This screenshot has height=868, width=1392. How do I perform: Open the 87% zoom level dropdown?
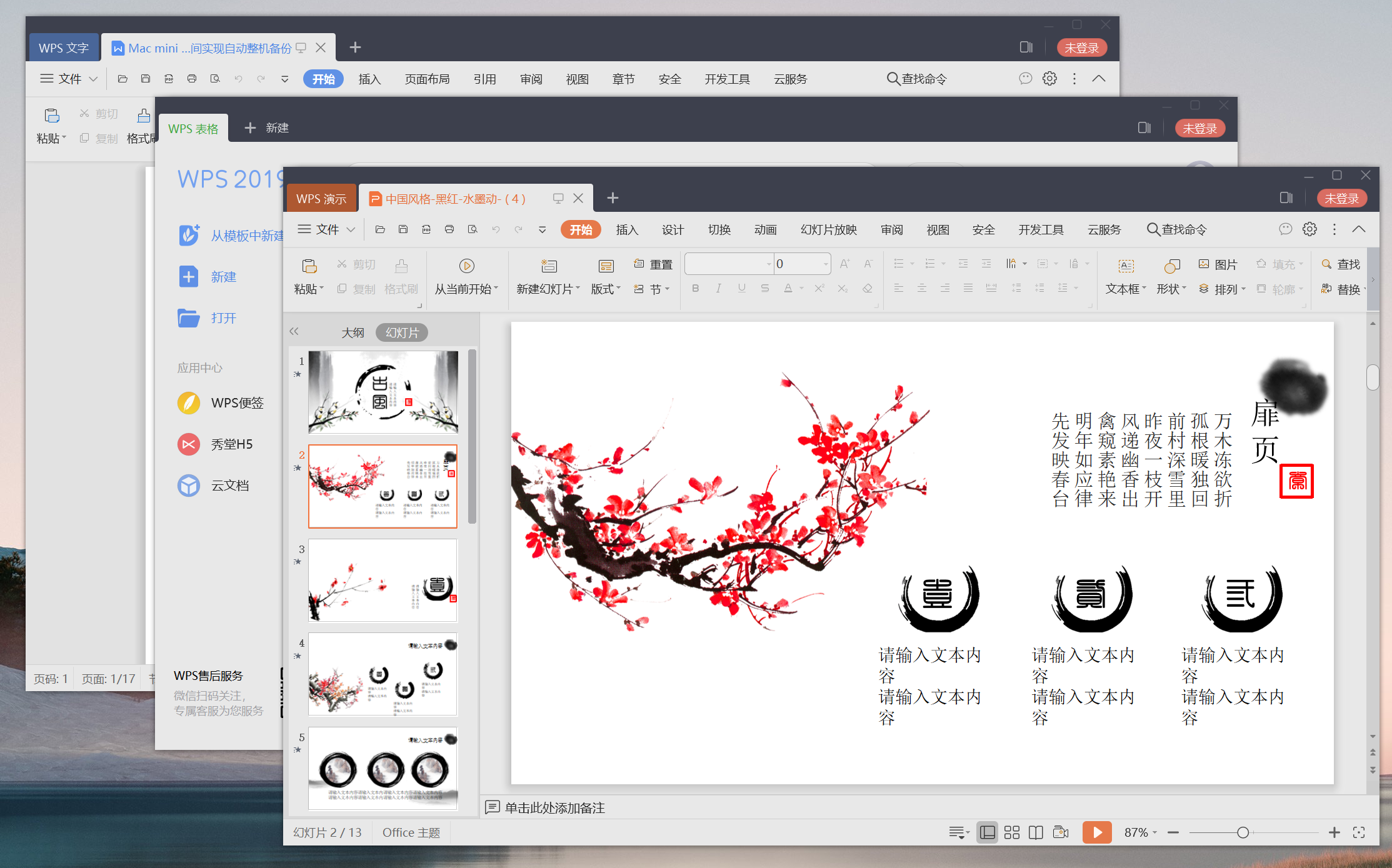pos(1140,832)
